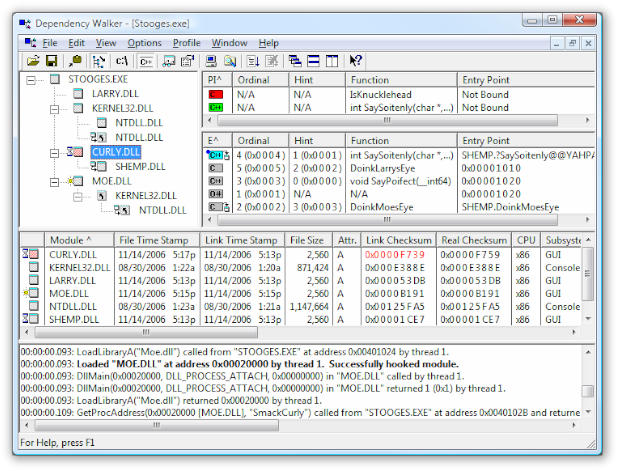Click red C icon beside IsKnucklehead import
This screenshot has width=618, height=471.
(216, 95)
